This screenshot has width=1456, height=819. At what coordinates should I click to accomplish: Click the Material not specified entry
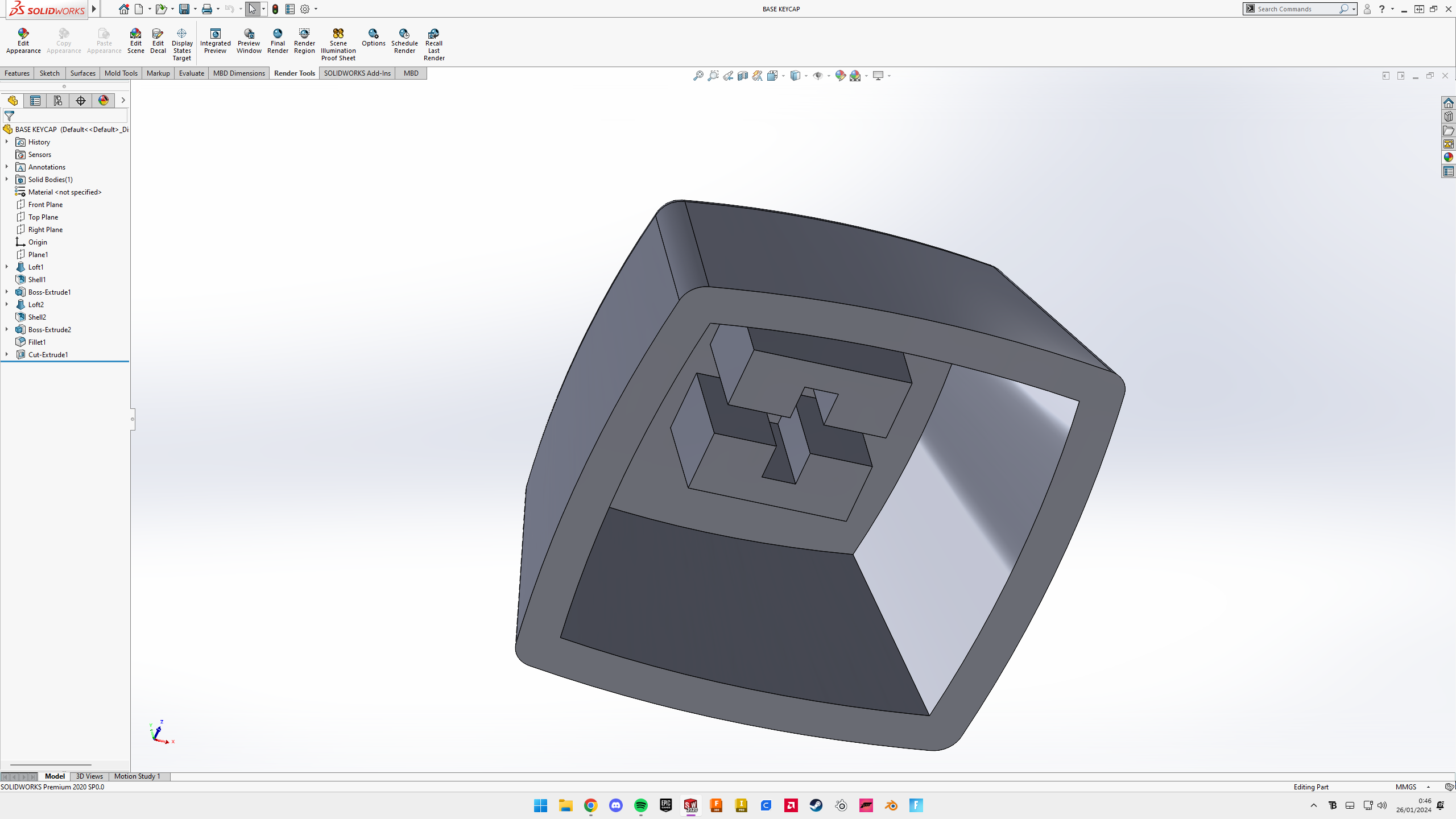tap(65, 192)
